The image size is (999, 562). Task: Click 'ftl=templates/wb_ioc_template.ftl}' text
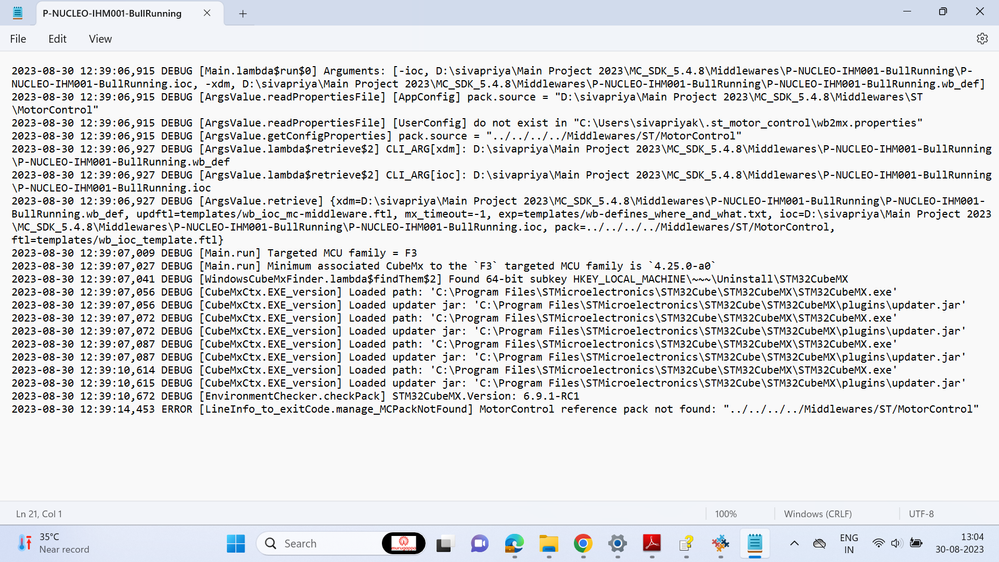click(117, 240)
